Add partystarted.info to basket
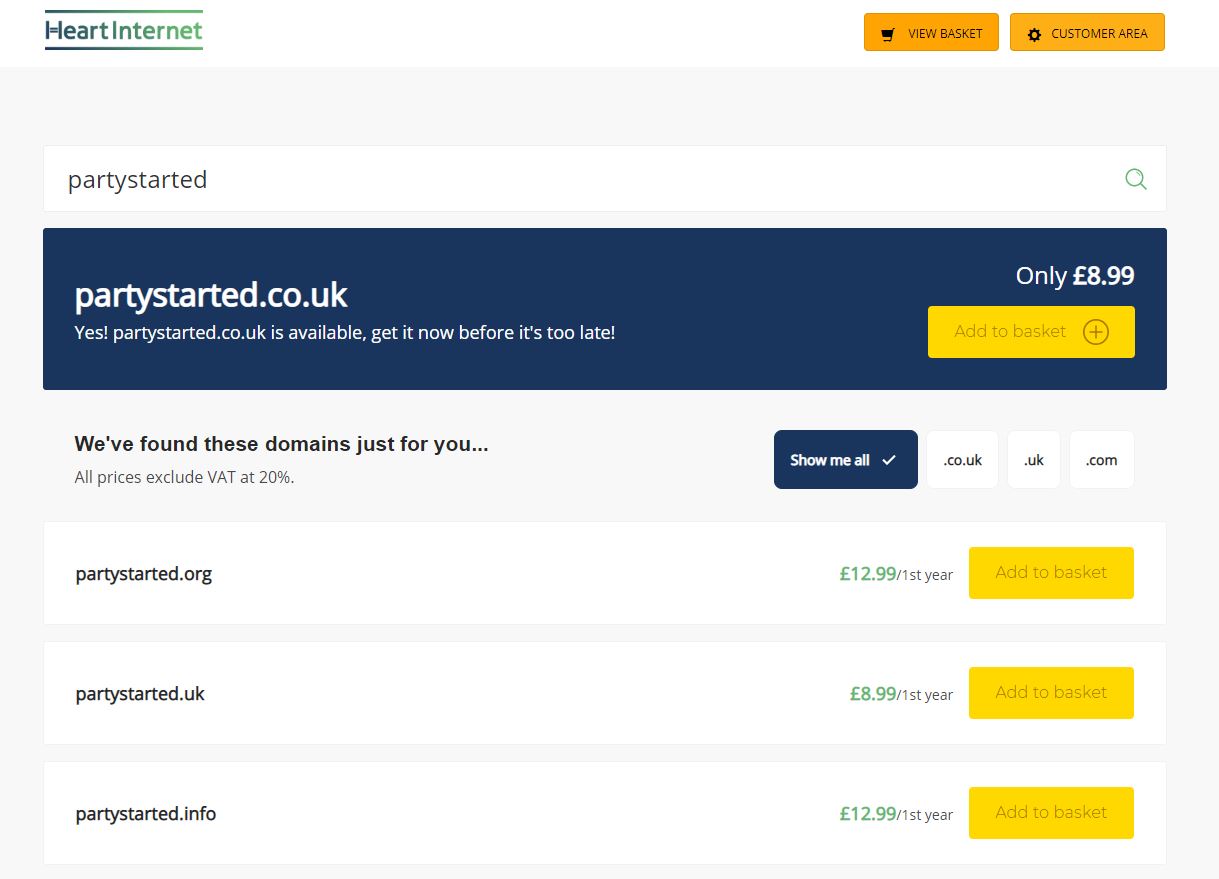Screen dimensions: 1219x879 click(x=1050, y=813)
